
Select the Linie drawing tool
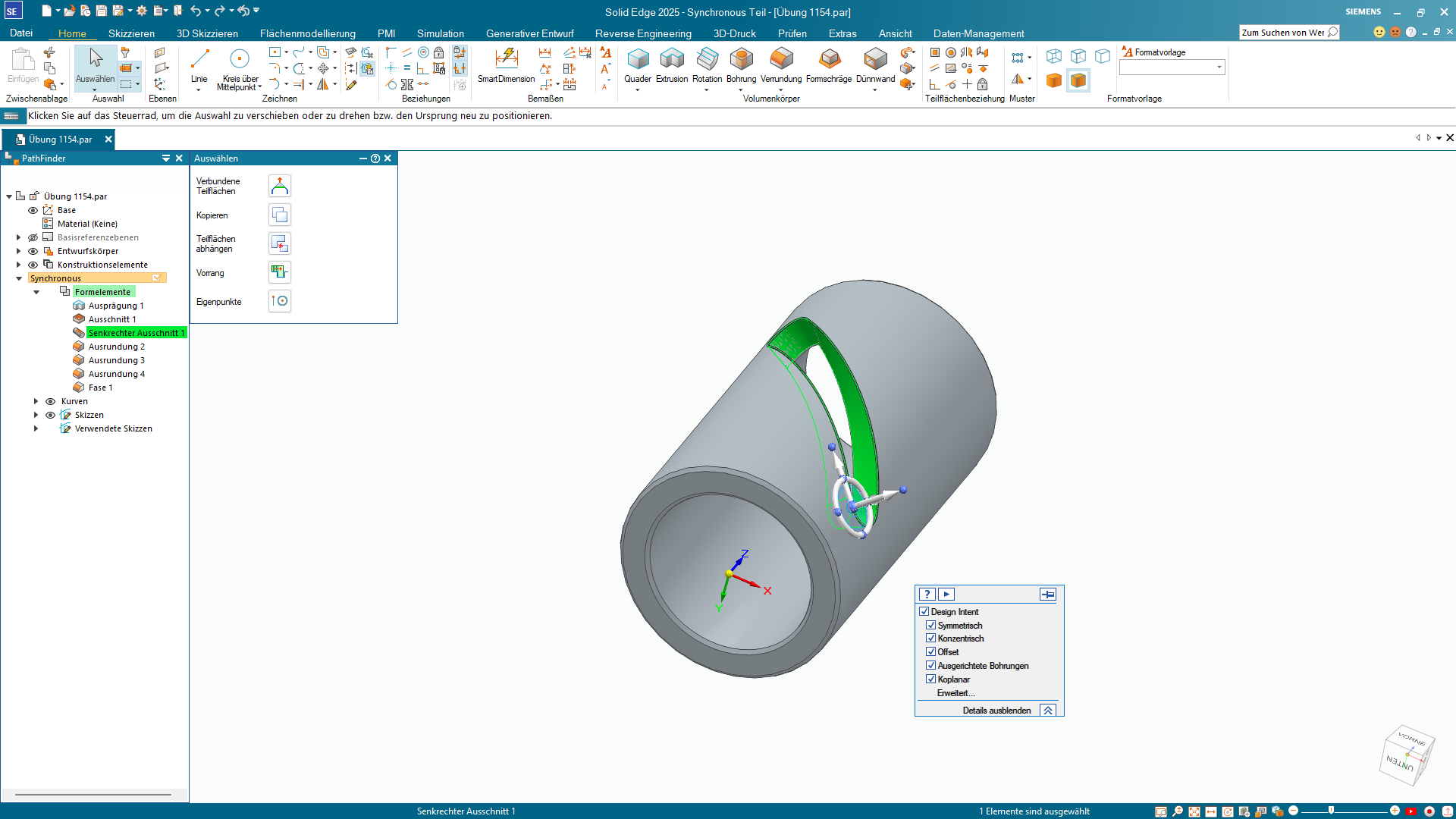tap(199, 59)
